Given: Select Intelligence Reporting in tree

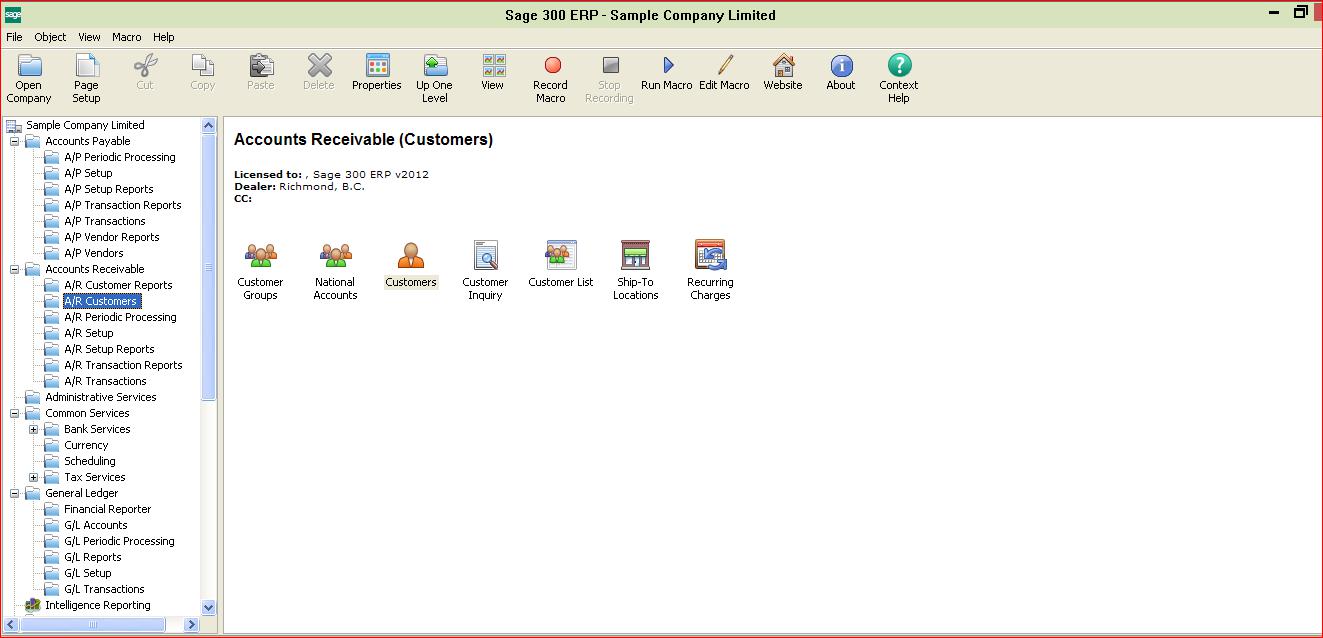Looking at the screenshot, I should click(97, 605).
